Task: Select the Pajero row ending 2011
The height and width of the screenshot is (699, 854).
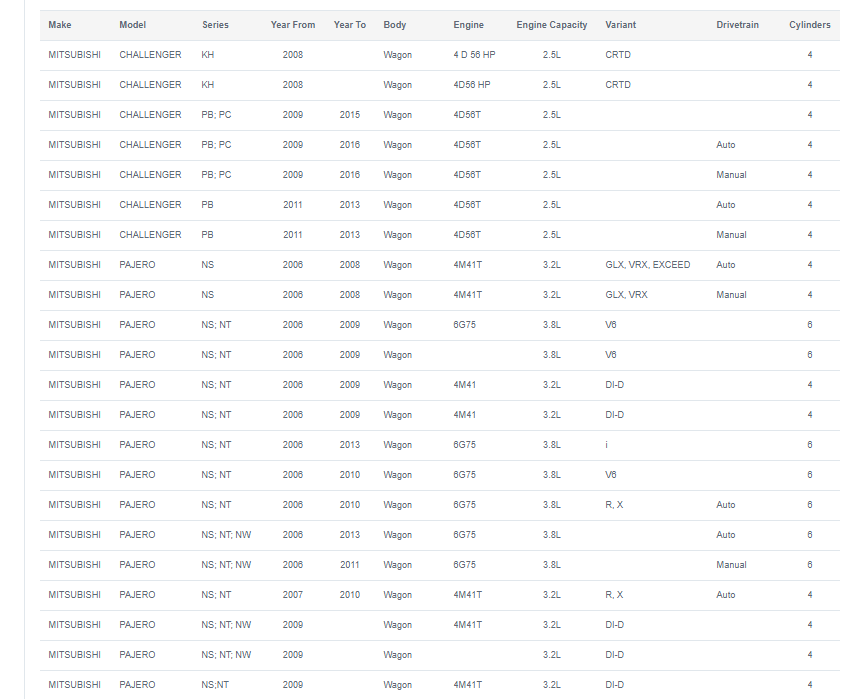Action: (440, 565)
